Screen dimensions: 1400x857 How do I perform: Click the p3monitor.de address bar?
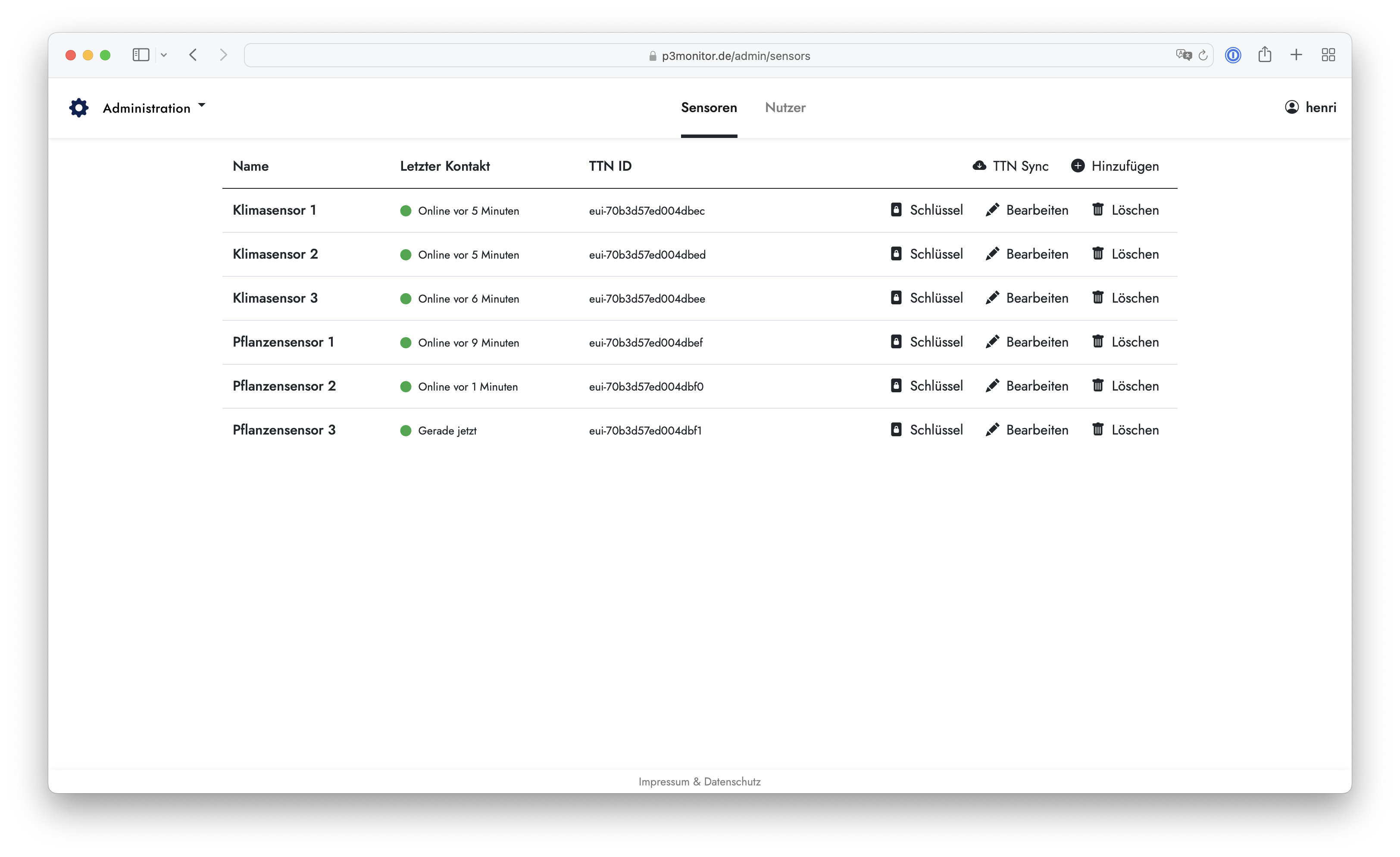pos(735,56)
